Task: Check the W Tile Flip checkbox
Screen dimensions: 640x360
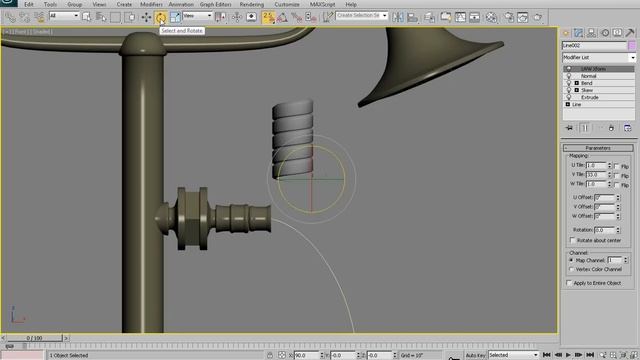Action: coord(616,185)
